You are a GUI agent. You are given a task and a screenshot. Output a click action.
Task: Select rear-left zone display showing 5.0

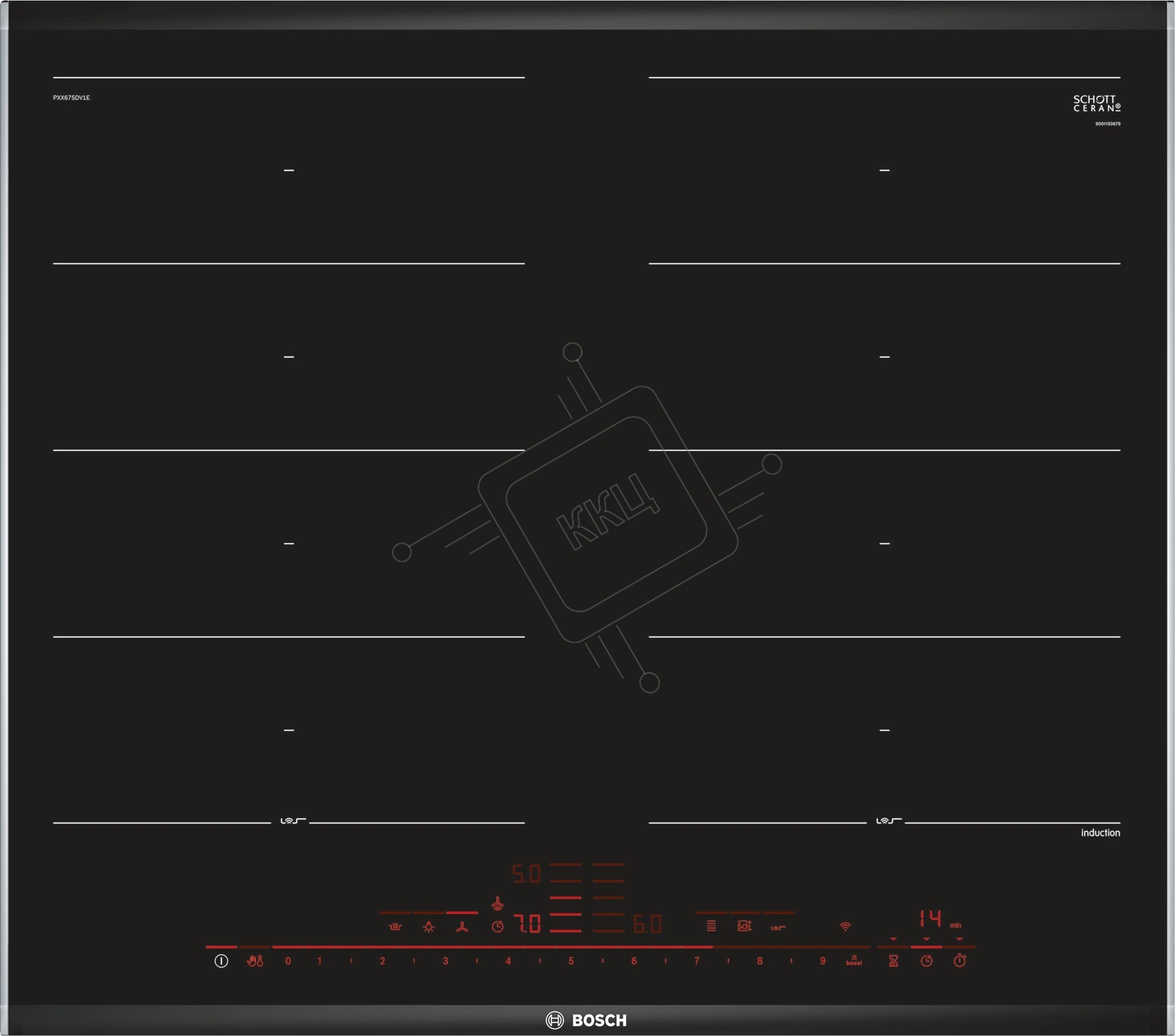pyautogui.click(x=526, y=874)
